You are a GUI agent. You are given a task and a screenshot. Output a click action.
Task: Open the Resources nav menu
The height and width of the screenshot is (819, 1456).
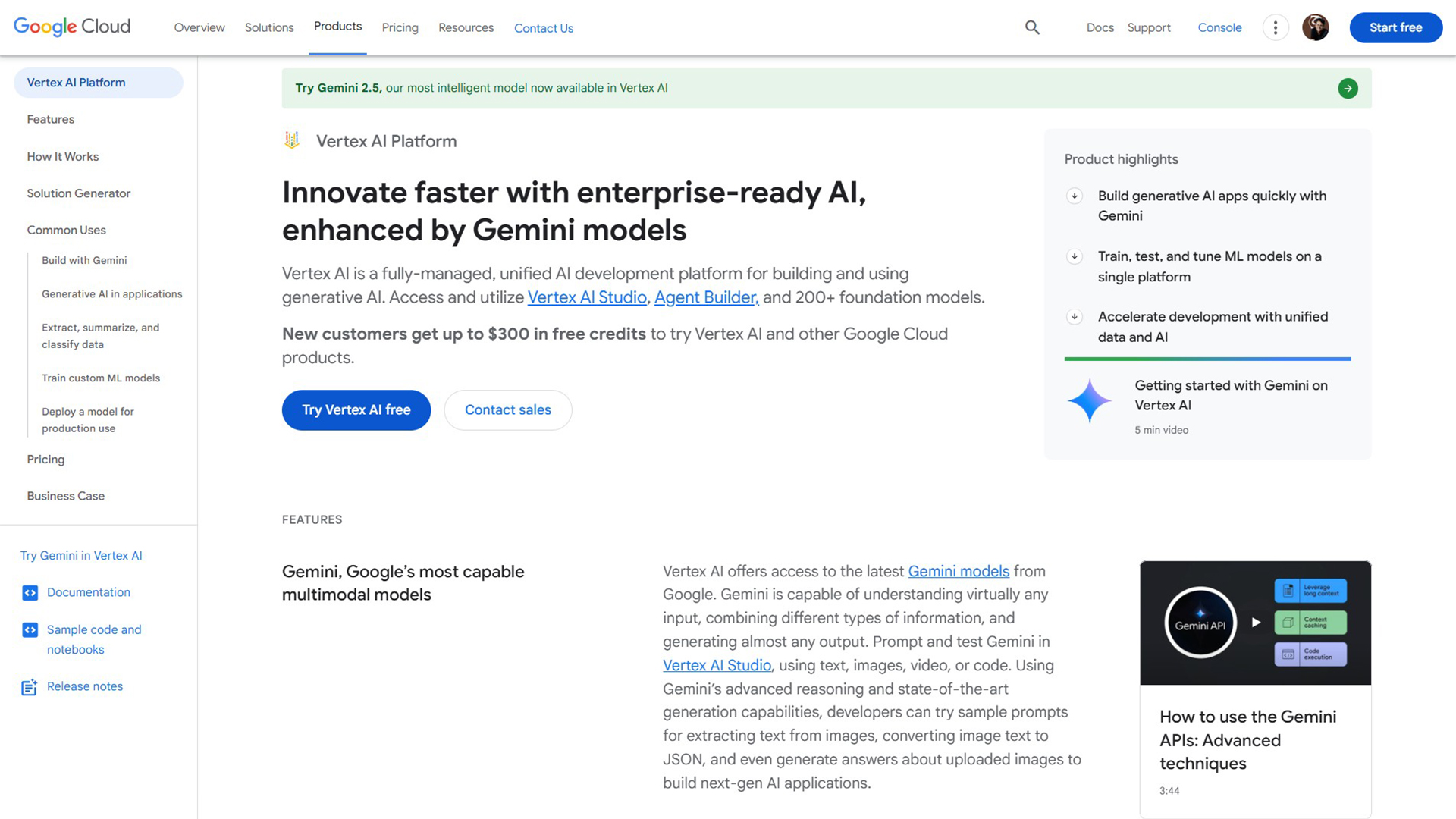(x=466, y=27)
